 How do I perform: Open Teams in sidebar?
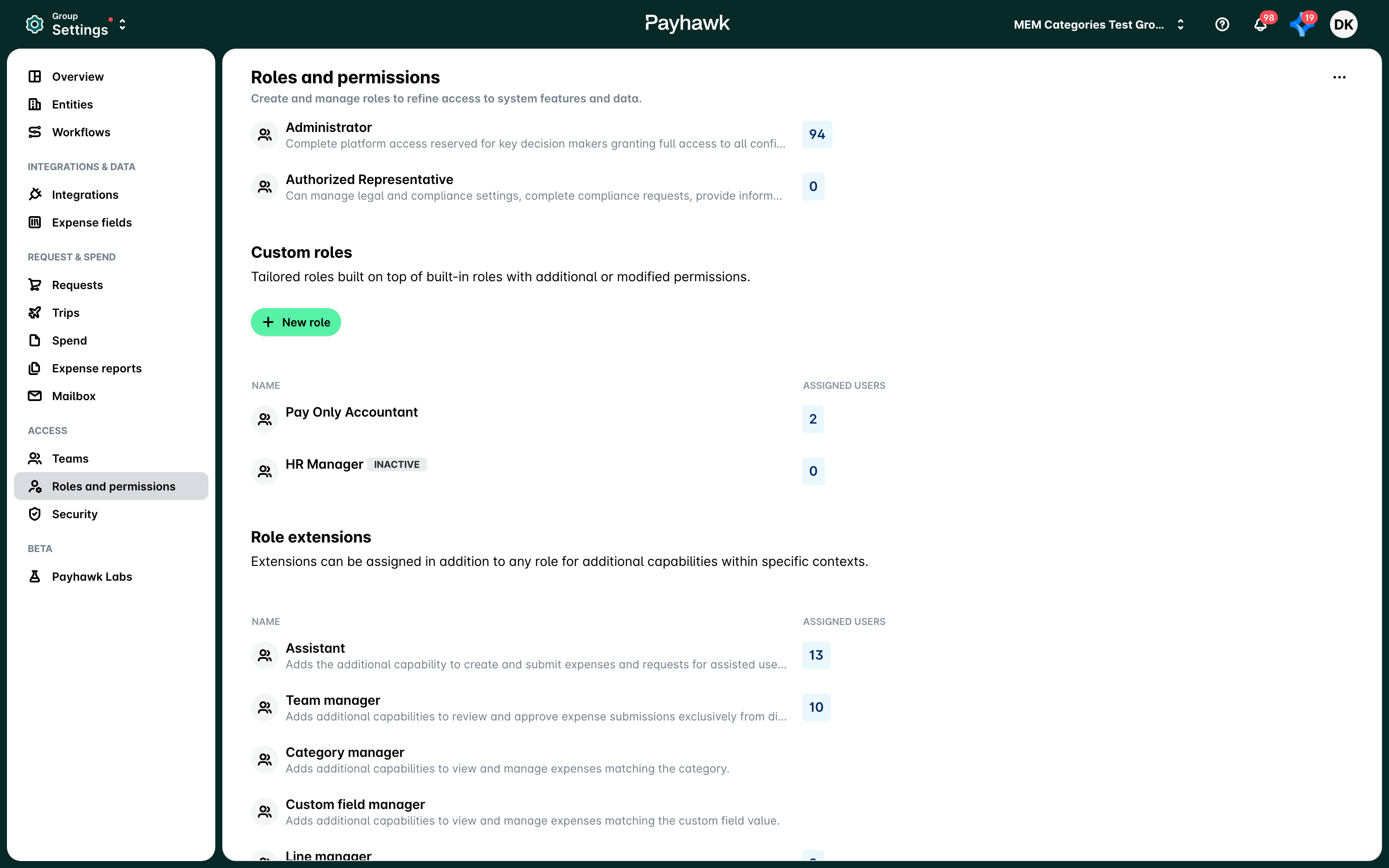pyautogui.click(x=111, y=459)
